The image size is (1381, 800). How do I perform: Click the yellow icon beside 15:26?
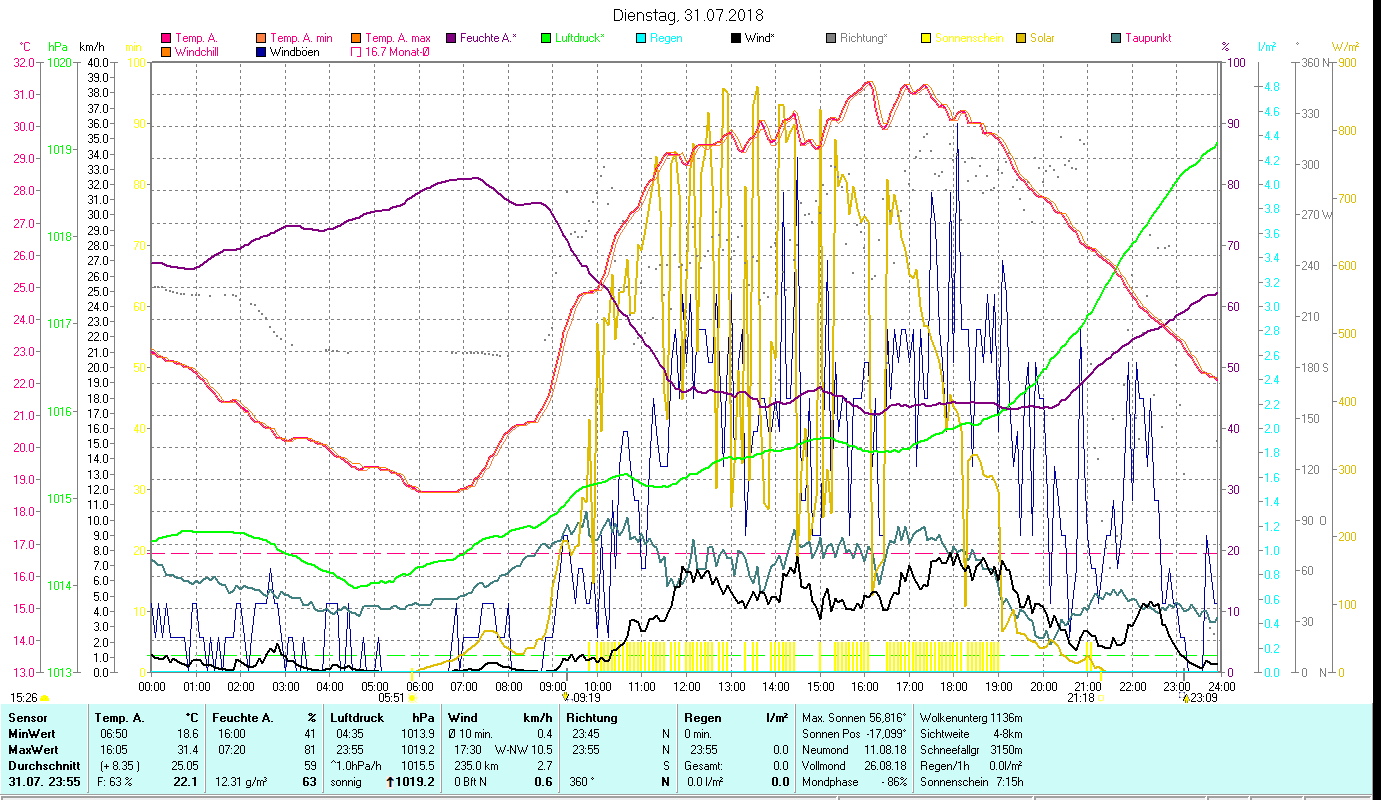coord(45,698)
